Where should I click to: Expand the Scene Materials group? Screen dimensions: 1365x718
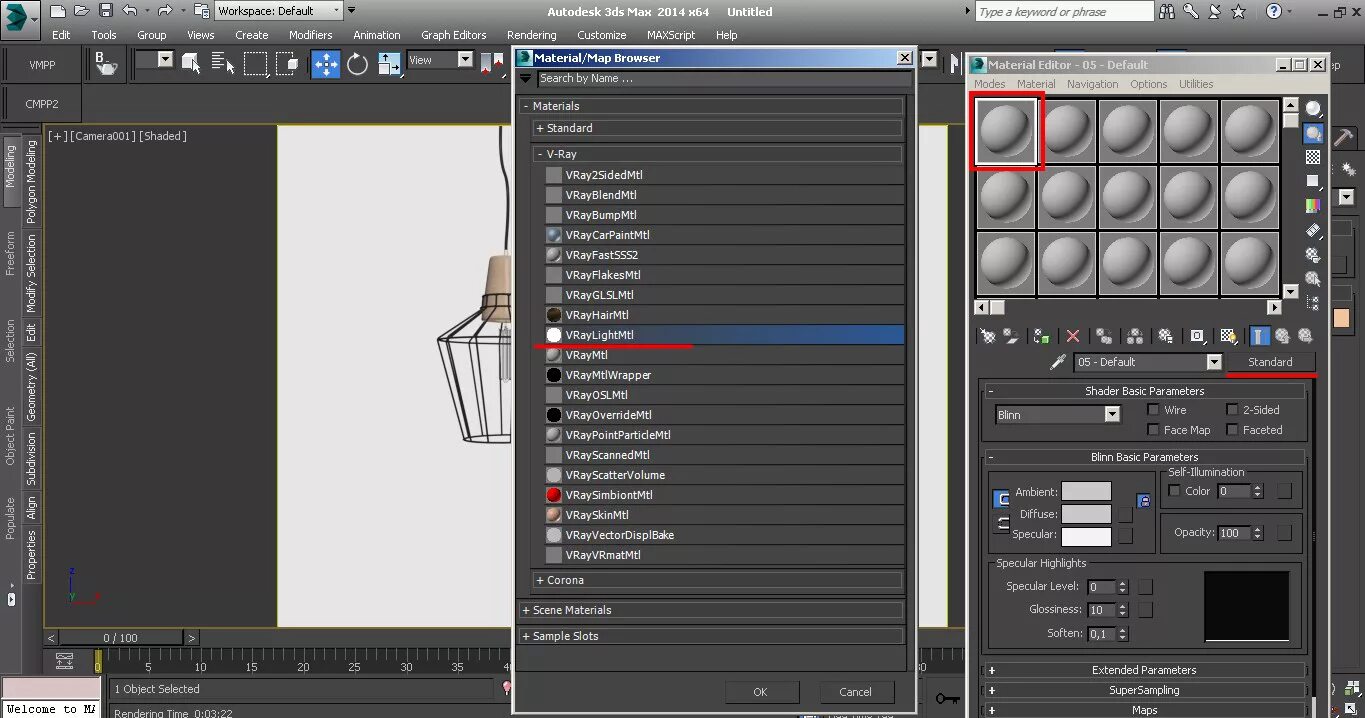point(711,610)
